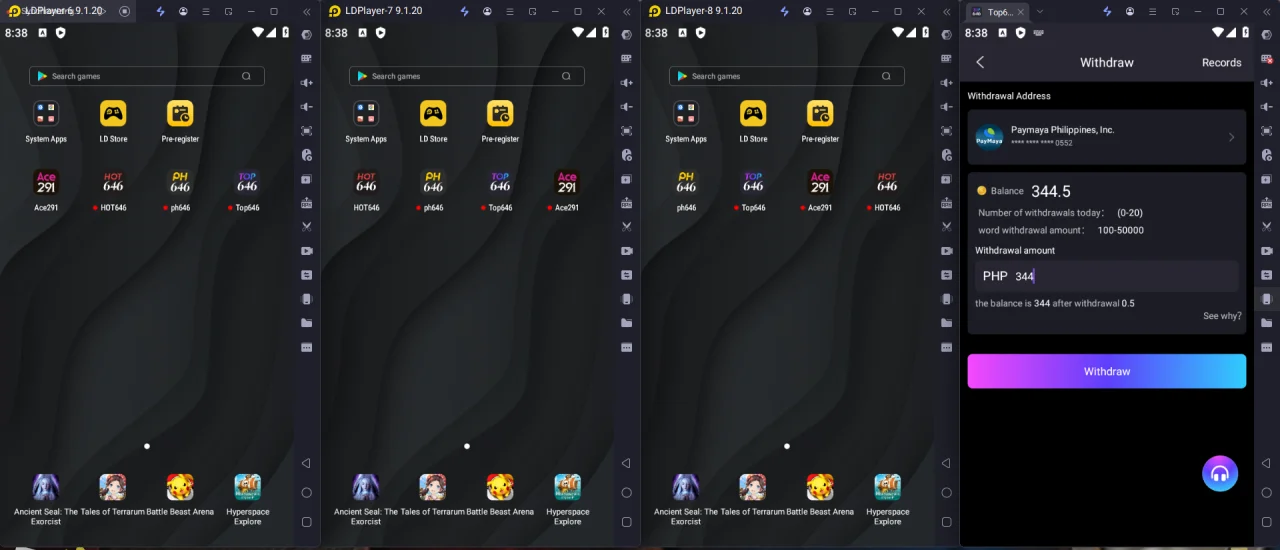
Task: Open Ancient Seal: The Exorcist in LDPlayer-8
Action: pyautogui.click(x=686, y=487)
